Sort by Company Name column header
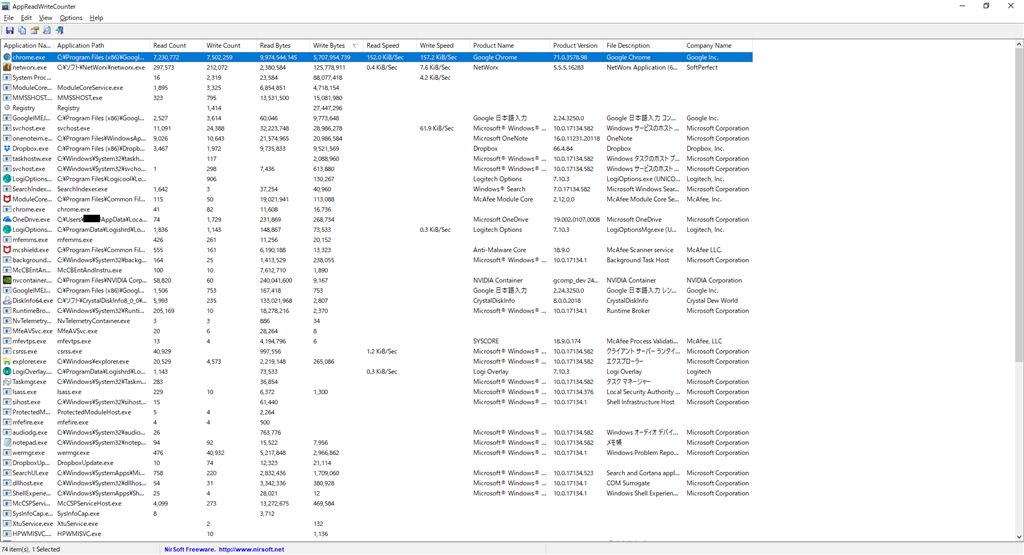This screenshot has width=1024, height=555. [x=718, y=46]
